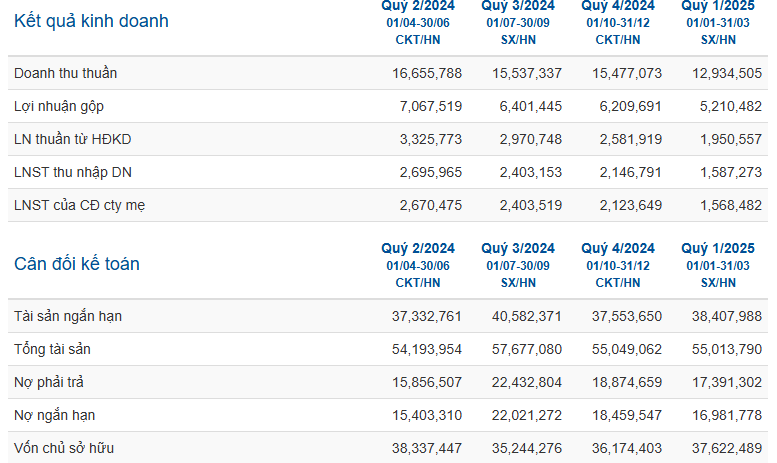Select the Doanh thu thuần row label
777x463 pixels.
[x=67, y=73]
